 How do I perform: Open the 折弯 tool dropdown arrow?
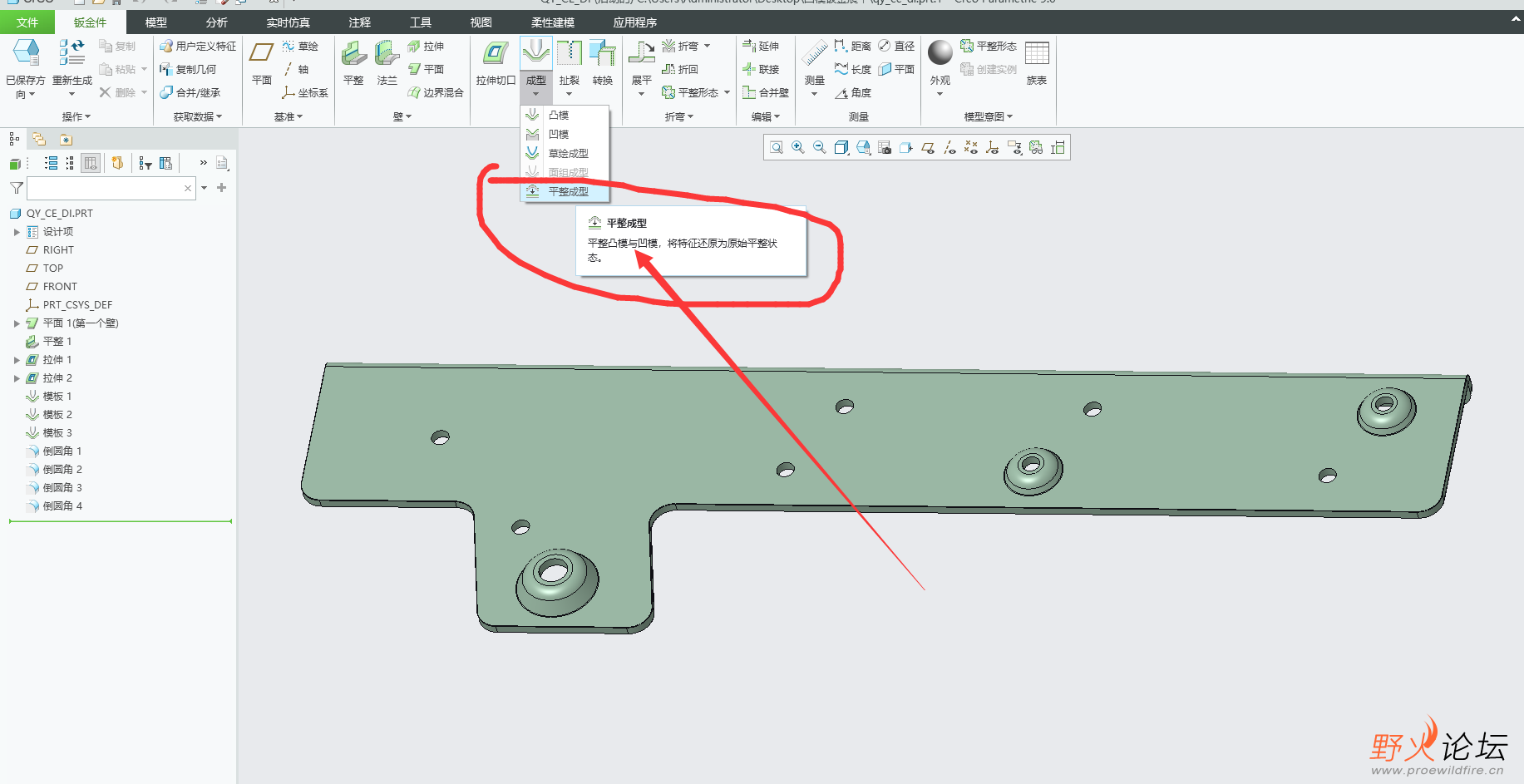pyautogui.click(x=707, y=47)
